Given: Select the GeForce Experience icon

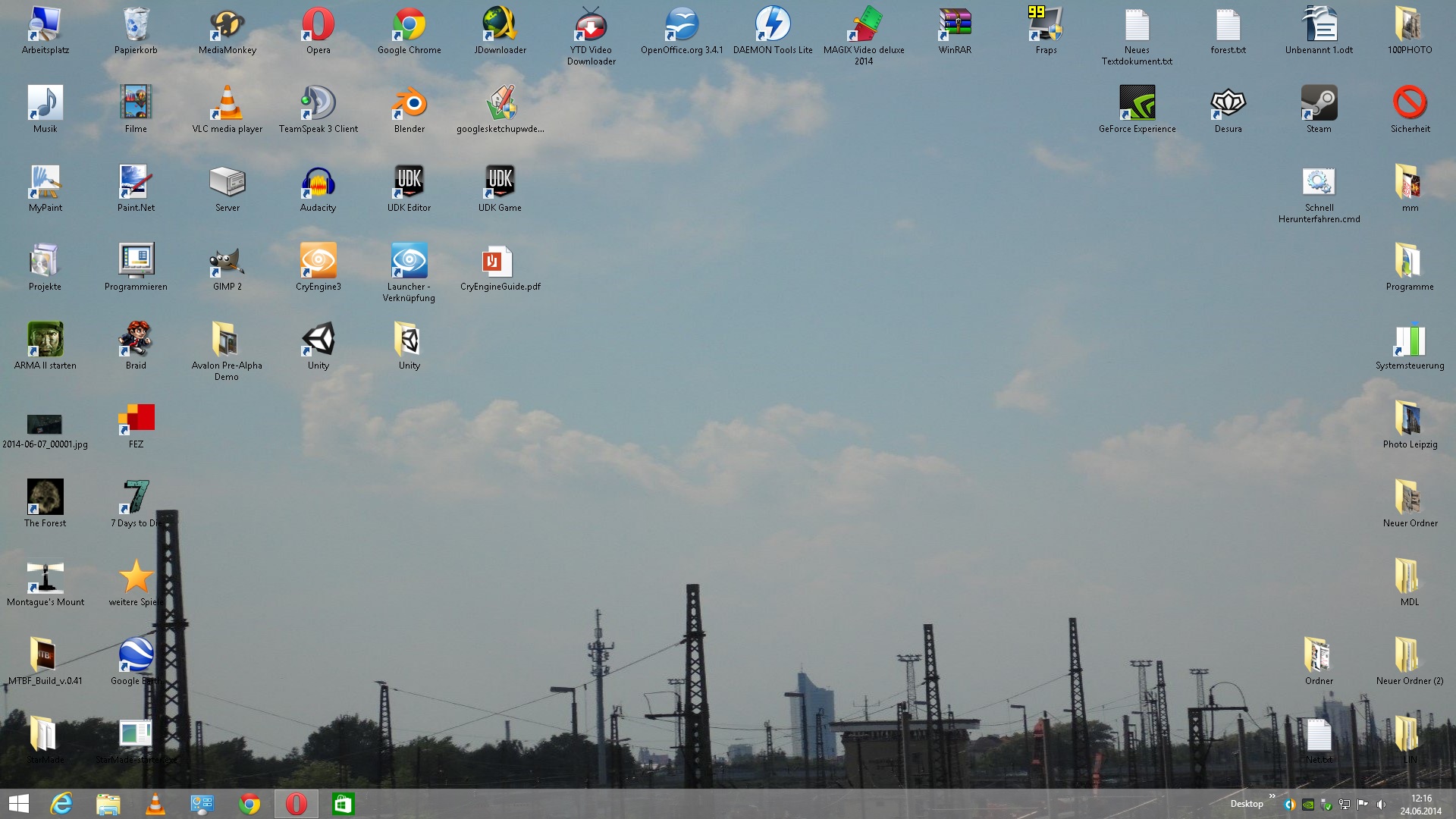Looking at the screenshot, I should [1137, 103].
